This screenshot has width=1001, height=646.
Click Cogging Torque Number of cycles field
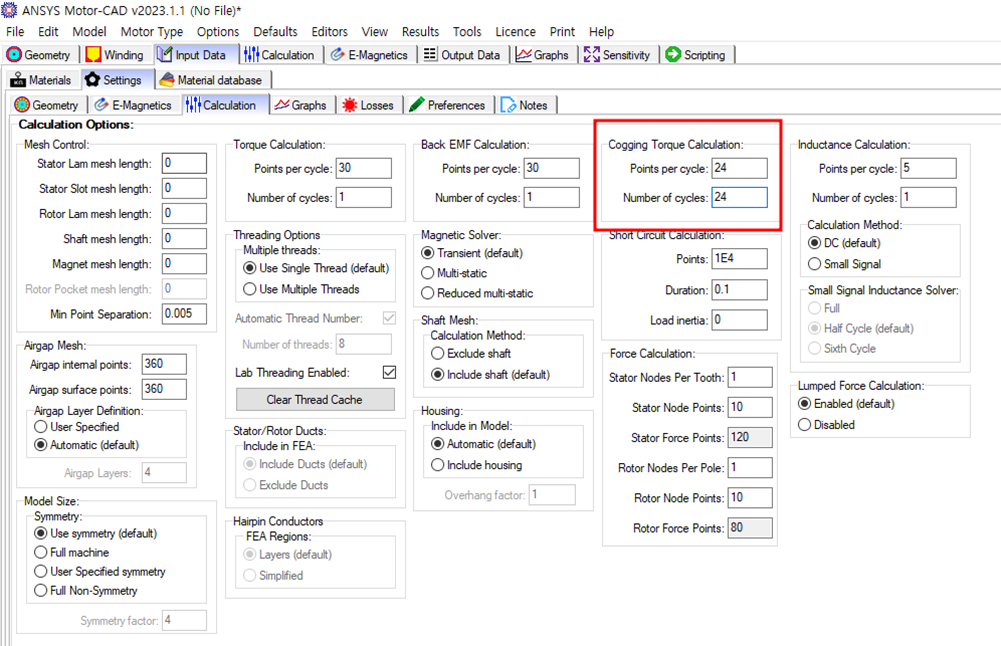[x=739, y=198]
